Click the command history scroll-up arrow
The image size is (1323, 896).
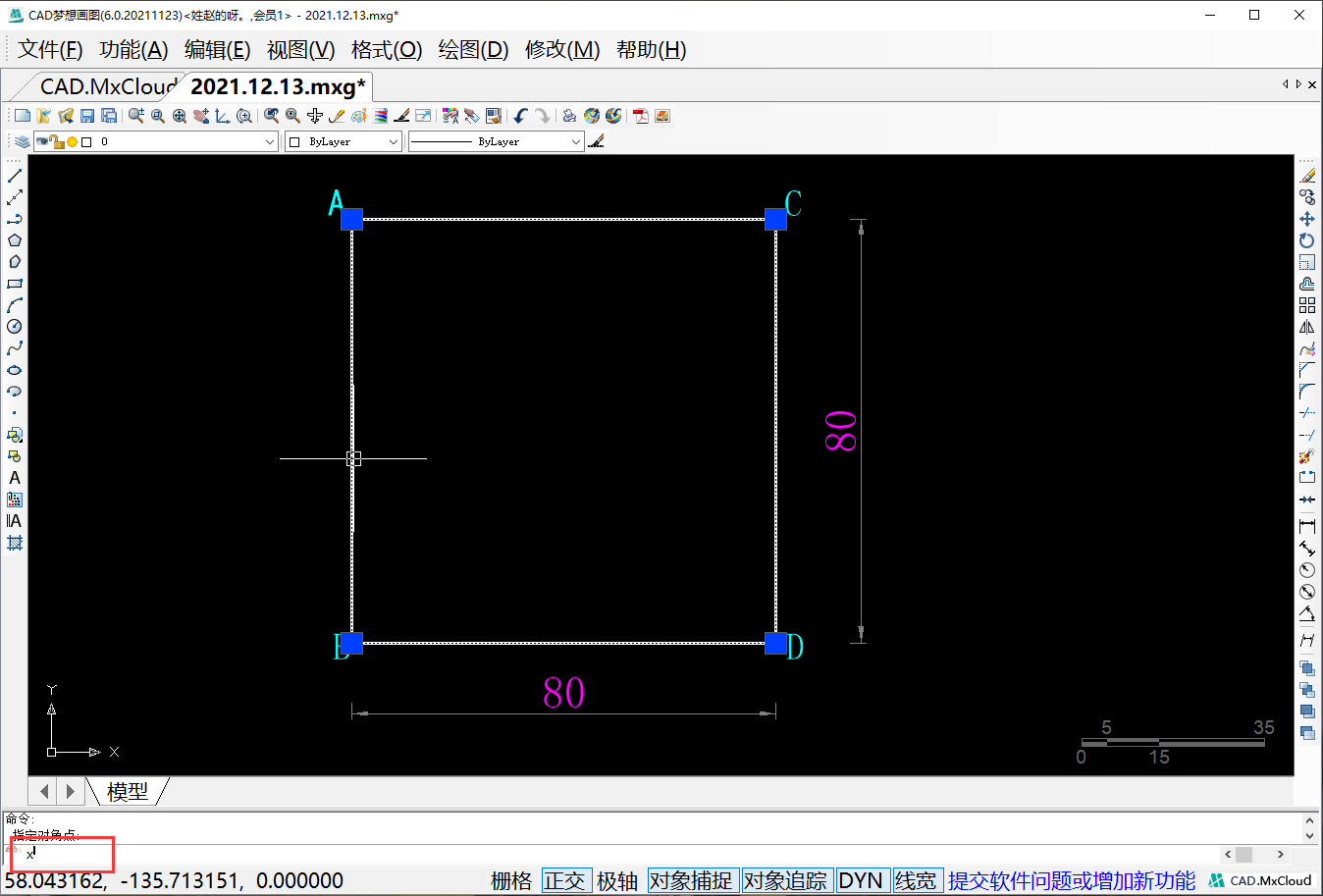coord(1309,820)
